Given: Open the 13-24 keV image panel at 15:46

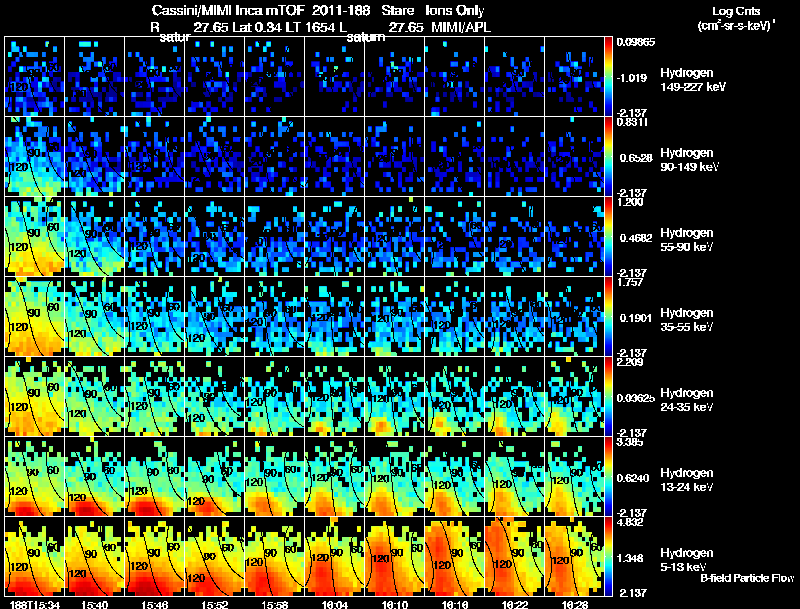Looking at the screenshot, I should tap(155, 477).
